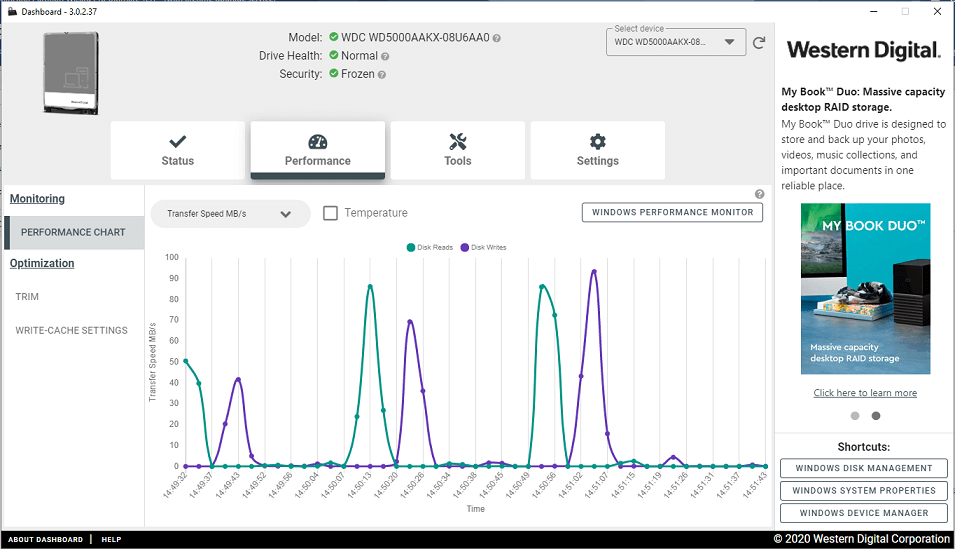Click the 'WDC WD5000AAKX-08U6AA0' model text
955x549 pixels.
(x=415, y=37)
